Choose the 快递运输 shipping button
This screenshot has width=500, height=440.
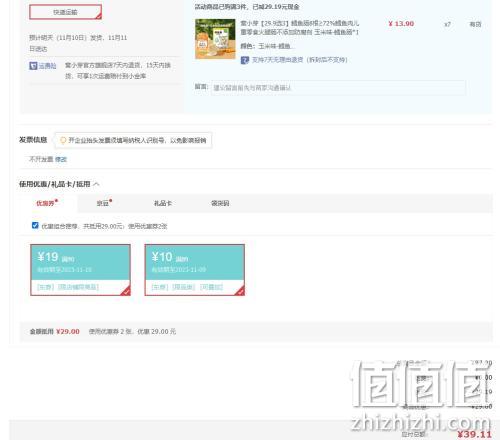coord(66,12)
